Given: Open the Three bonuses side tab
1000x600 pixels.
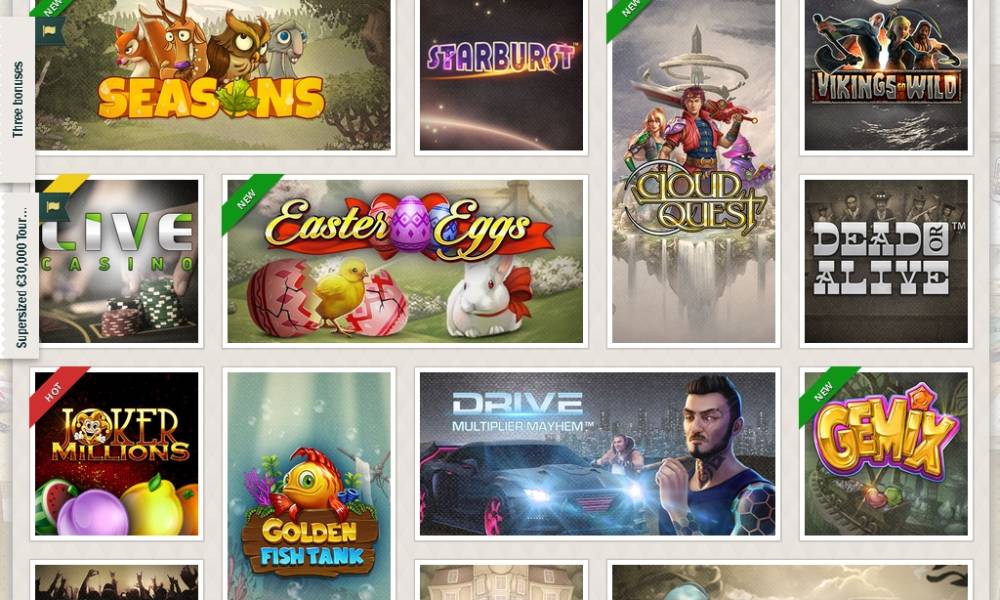Looking at the screenshot, I should 17,99.
